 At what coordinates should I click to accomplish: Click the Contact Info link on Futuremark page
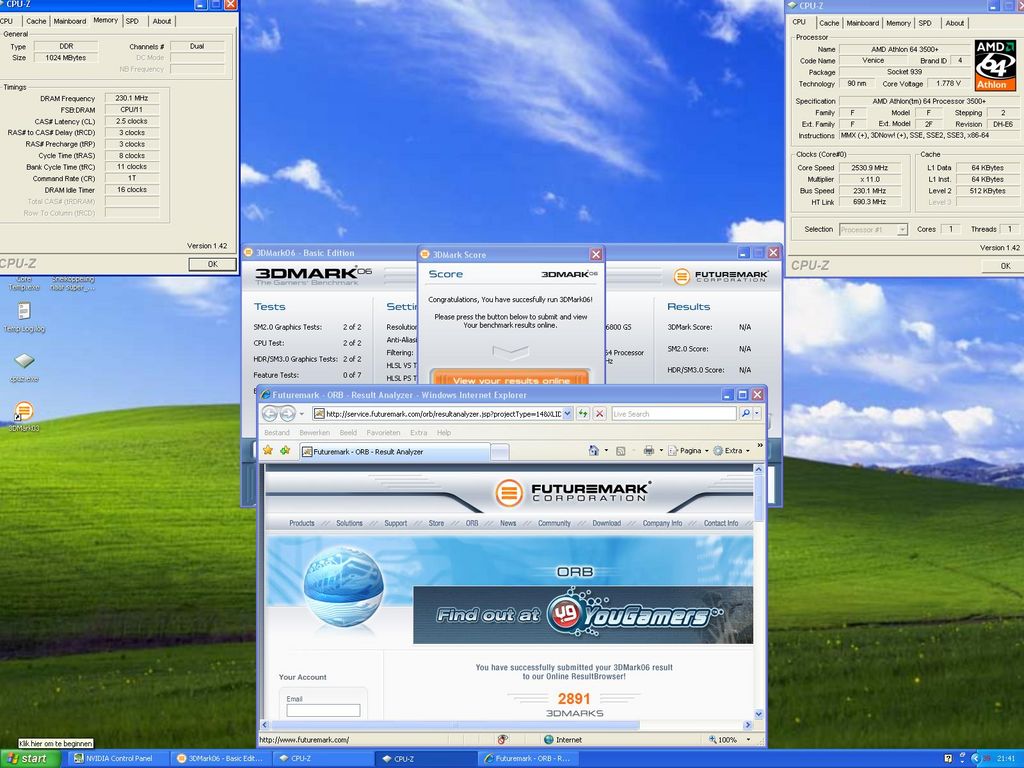[720, 523]
